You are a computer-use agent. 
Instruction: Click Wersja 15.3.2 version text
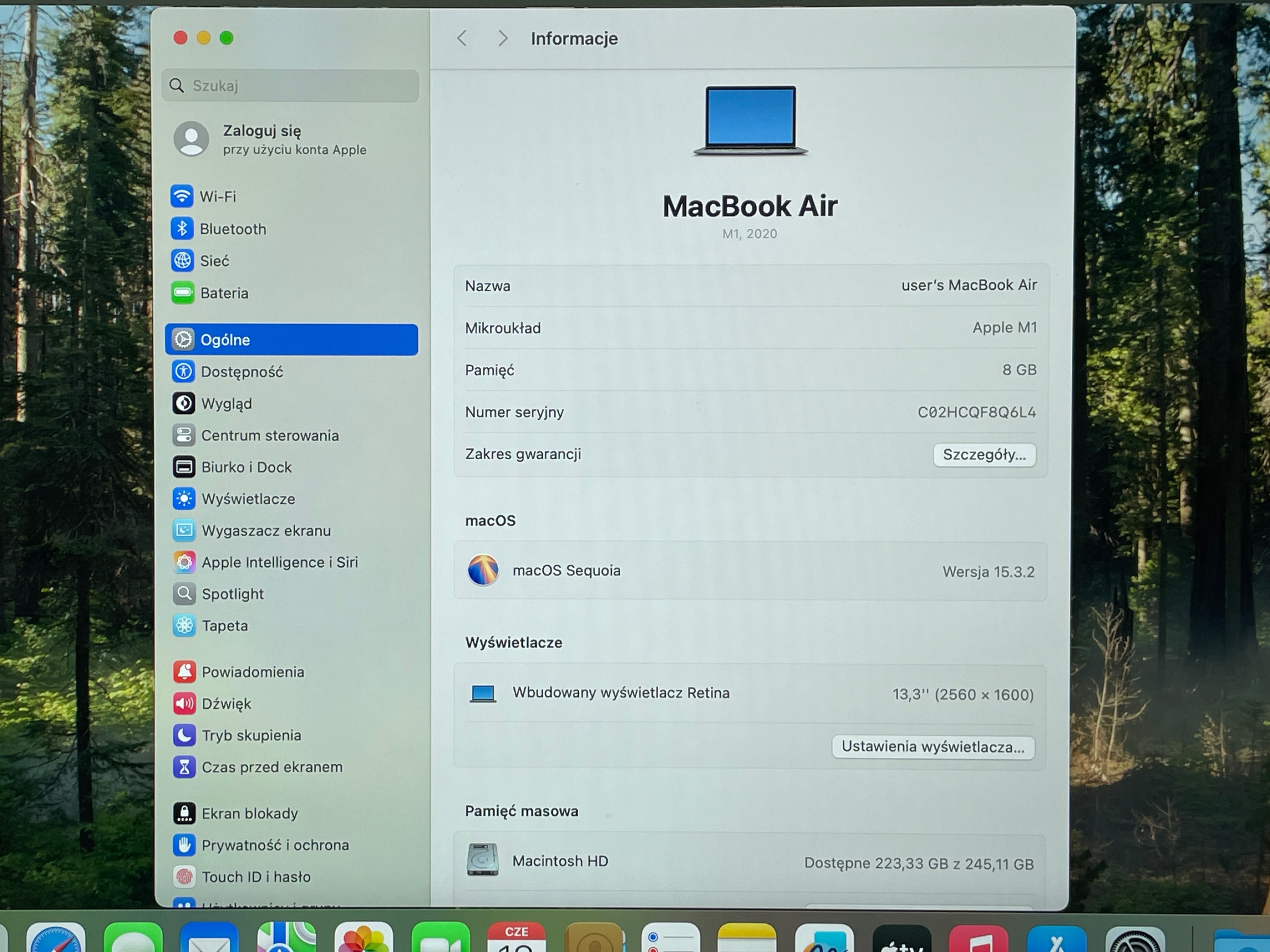pos(989,571)
